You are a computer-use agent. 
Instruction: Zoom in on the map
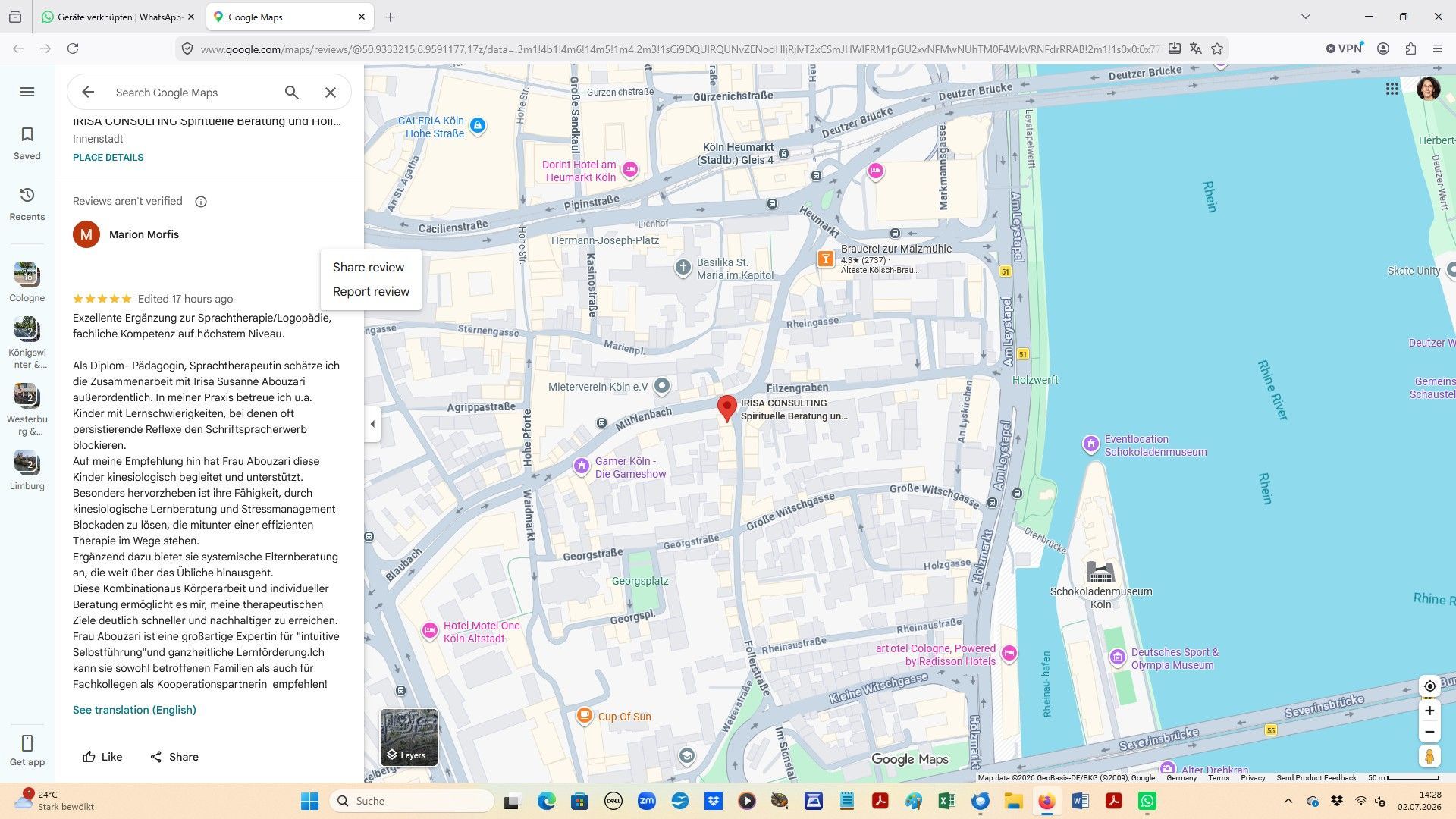(x=1429, y=711)
